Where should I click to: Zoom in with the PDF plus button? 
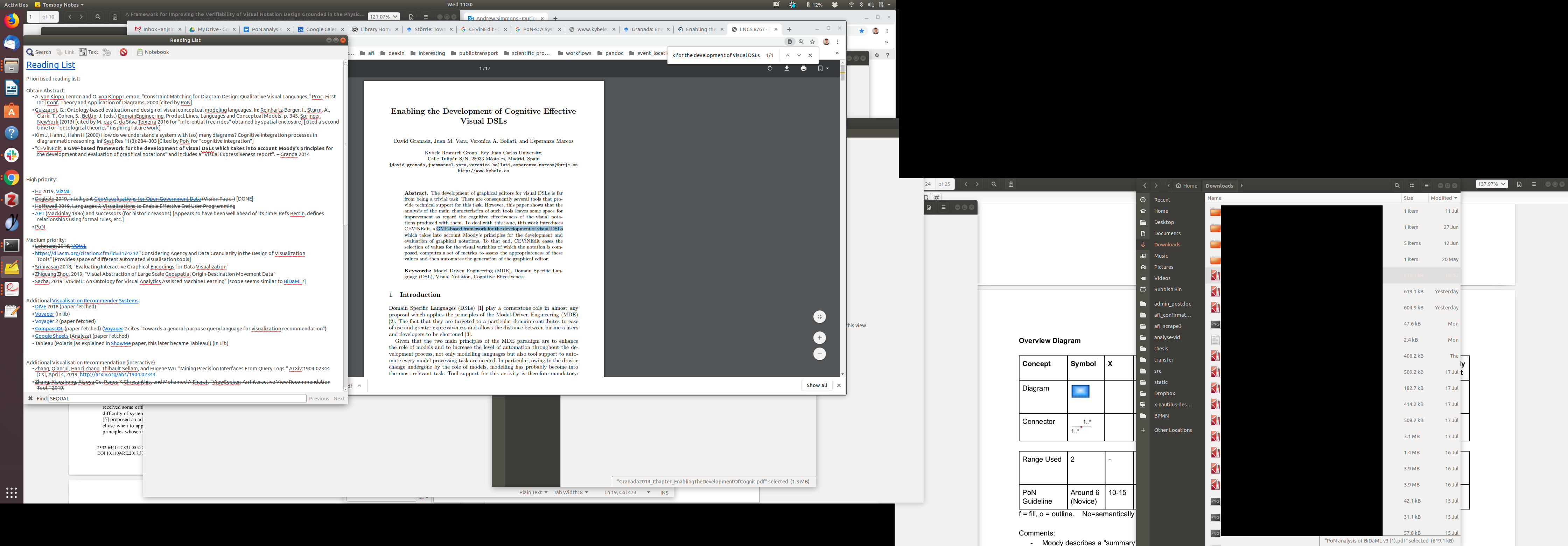pos(819,338)
